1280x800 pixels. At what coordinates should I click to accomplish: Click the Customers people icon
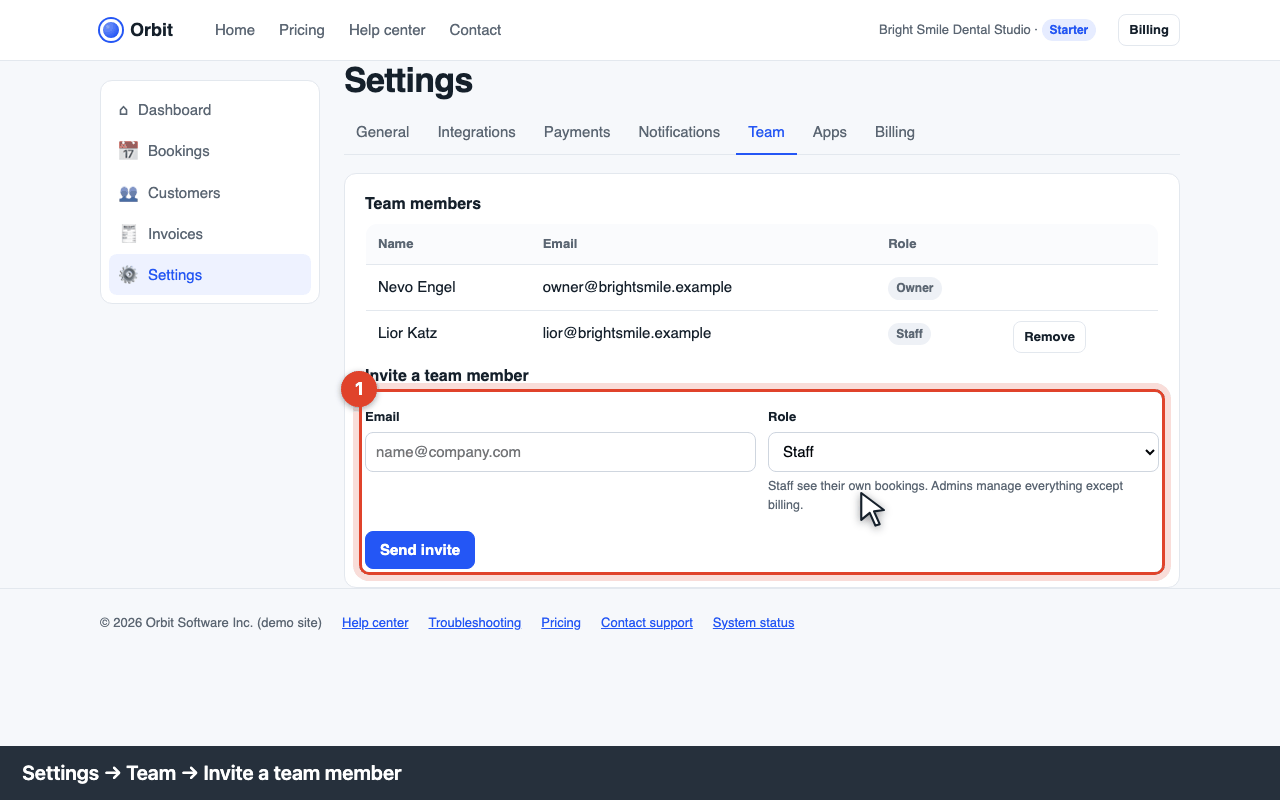(128, 193)
